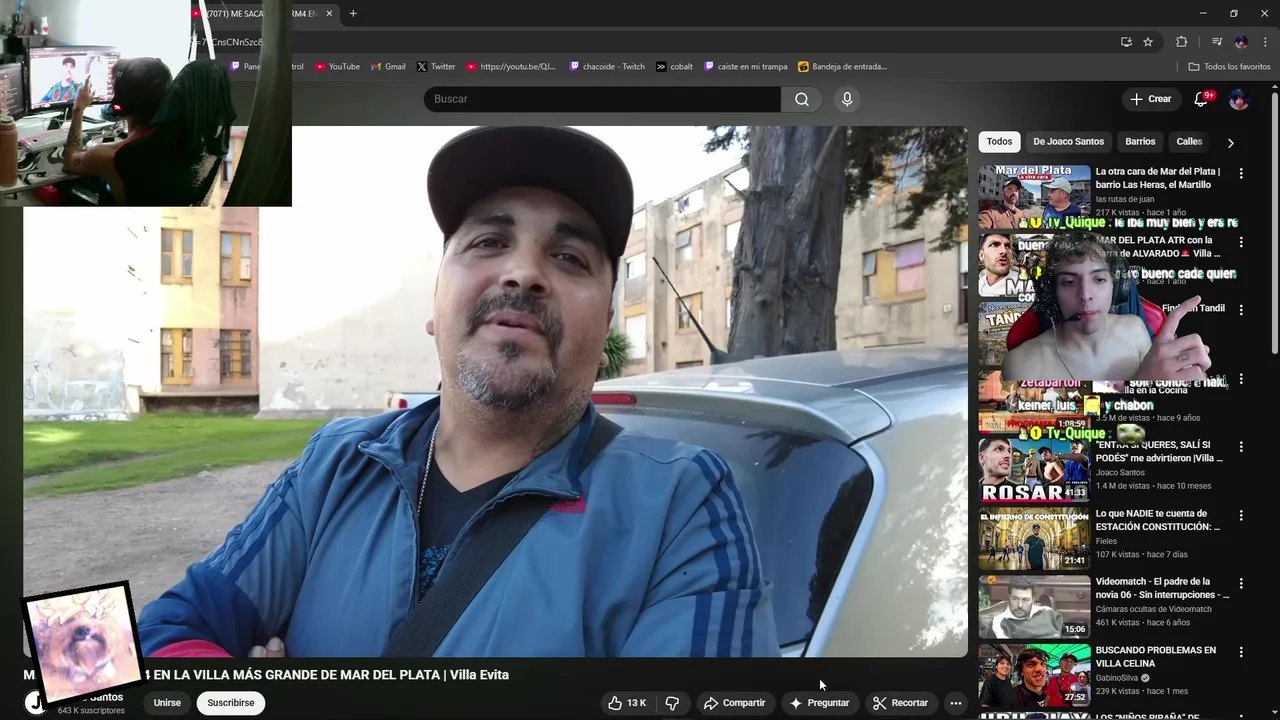
Task: Open the cobalt bookmark
Action: coord(675,67)
